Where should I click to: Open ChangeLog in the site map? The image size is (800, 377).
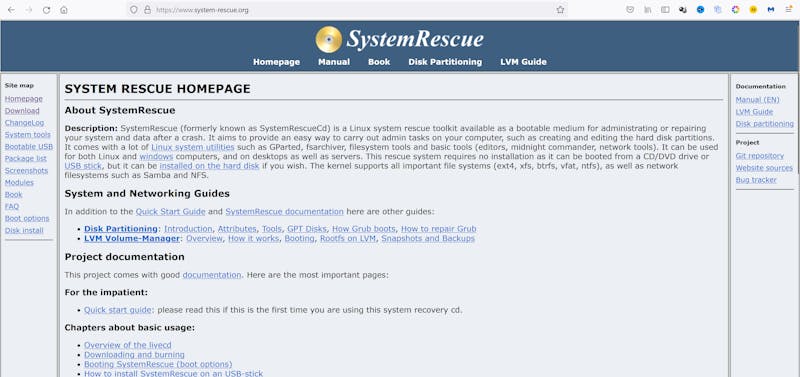[24, 123]
